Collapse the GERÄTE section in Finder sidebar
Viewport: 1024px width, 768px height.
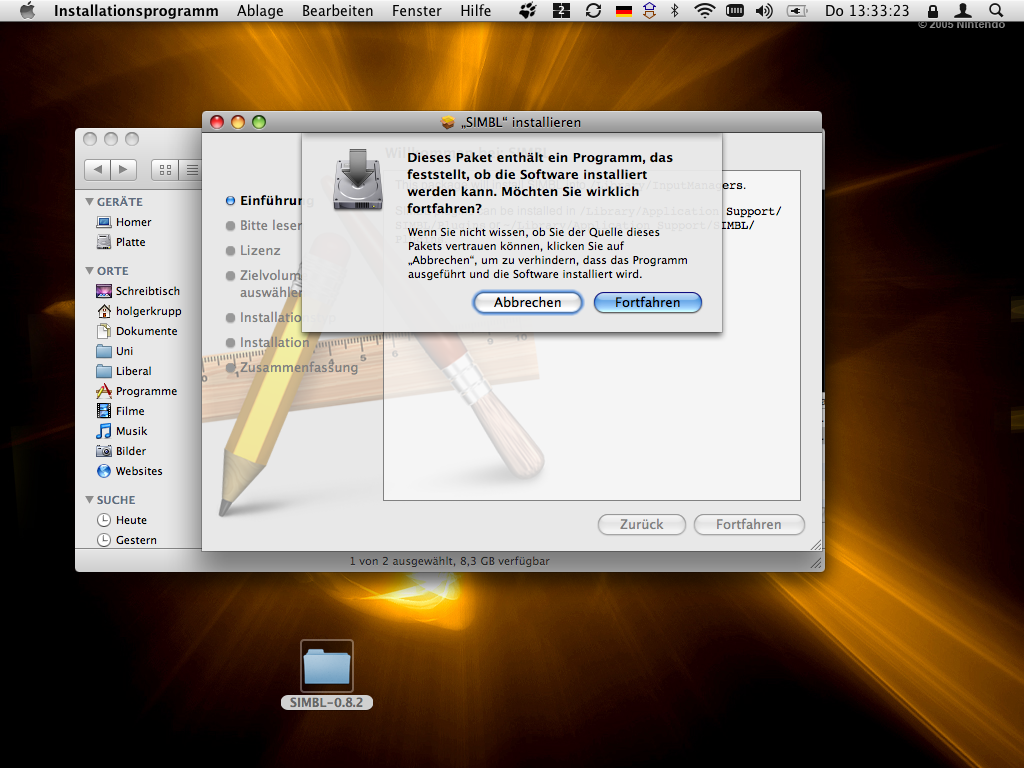pos(89,202)
